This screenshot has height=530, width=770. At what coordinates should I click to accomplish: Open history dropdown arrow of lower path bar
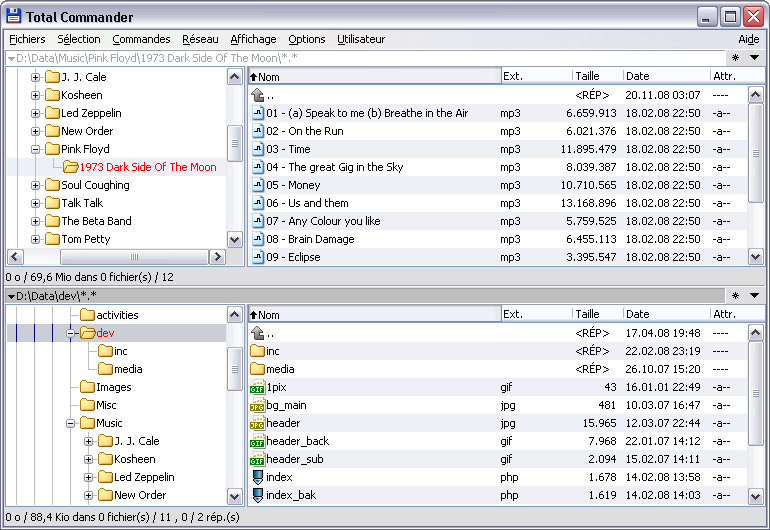coord(755,296)
